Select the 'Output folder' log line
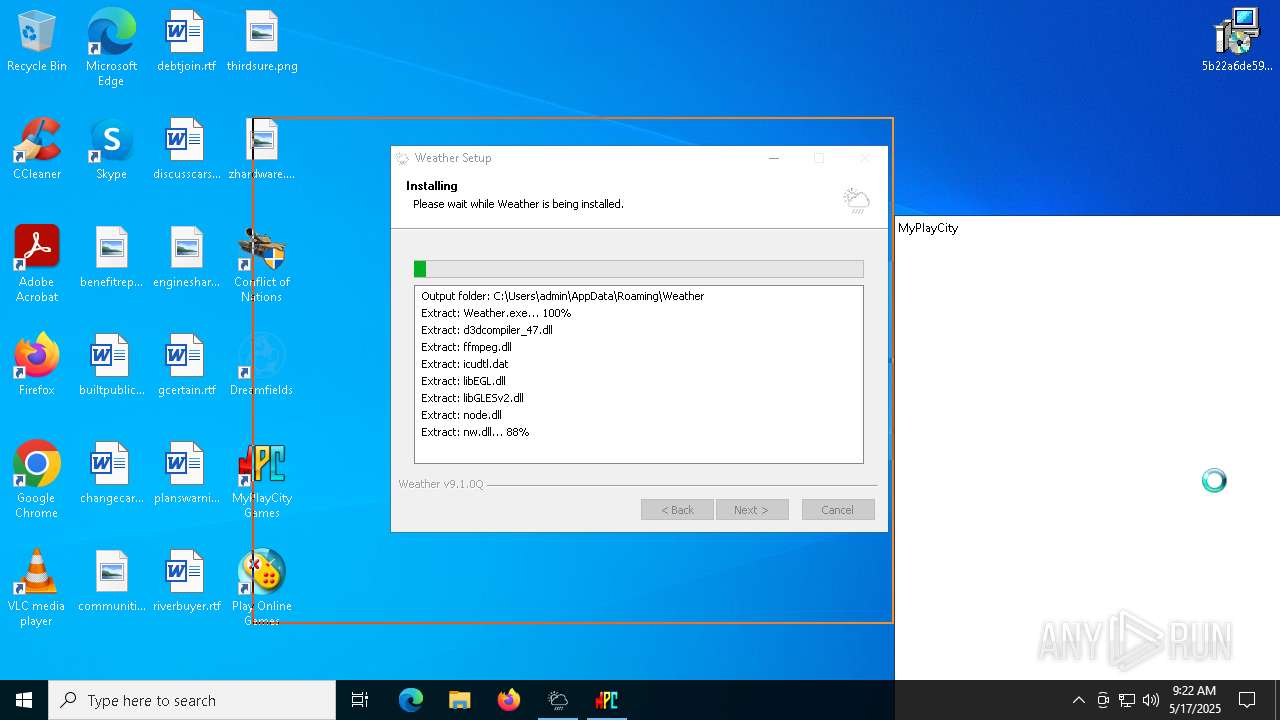 tap(563, 296)
